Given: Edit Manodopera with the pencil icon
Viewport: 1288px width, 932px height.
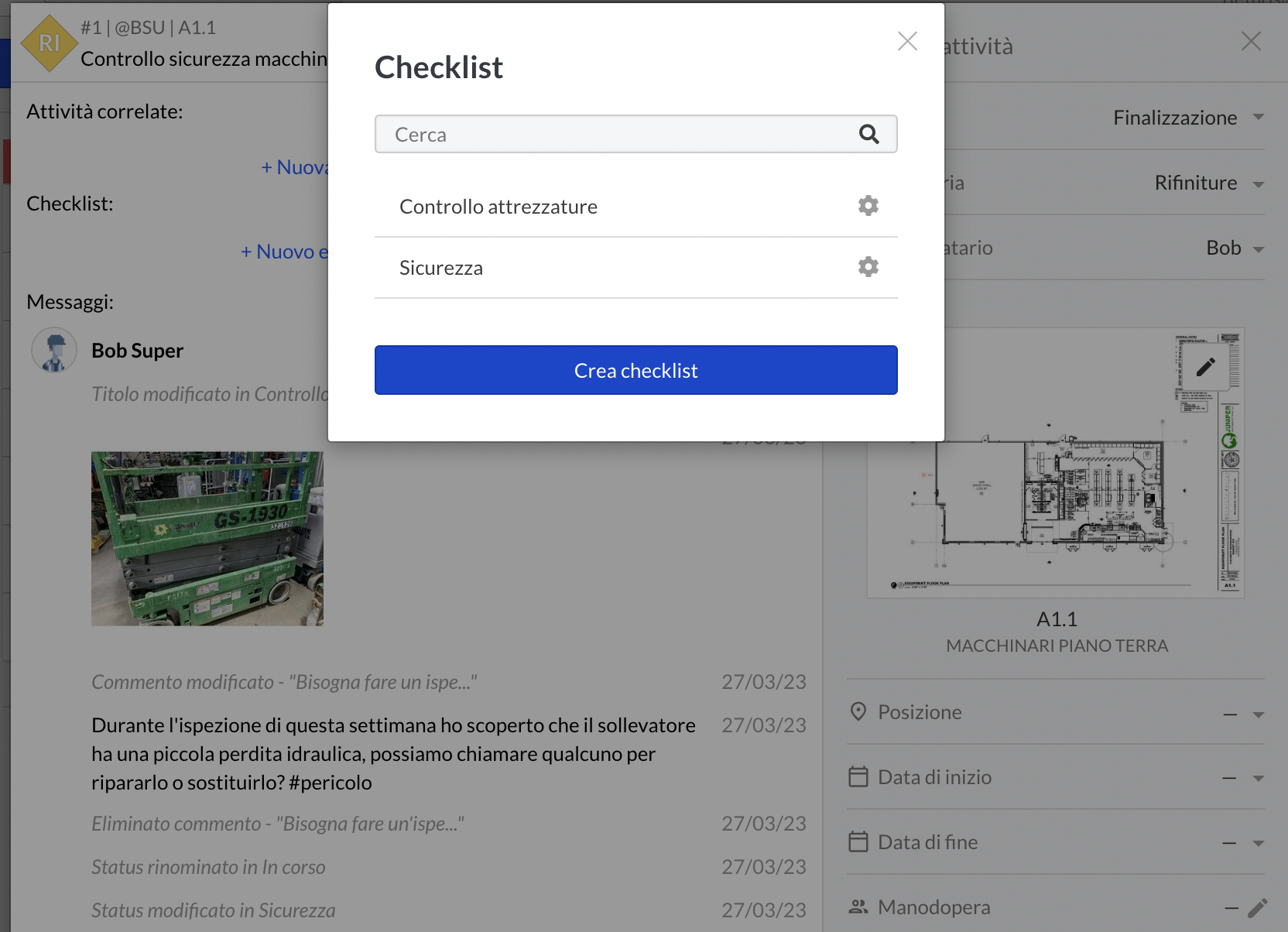Looking at the screenshot, I should coord(1257,907).
